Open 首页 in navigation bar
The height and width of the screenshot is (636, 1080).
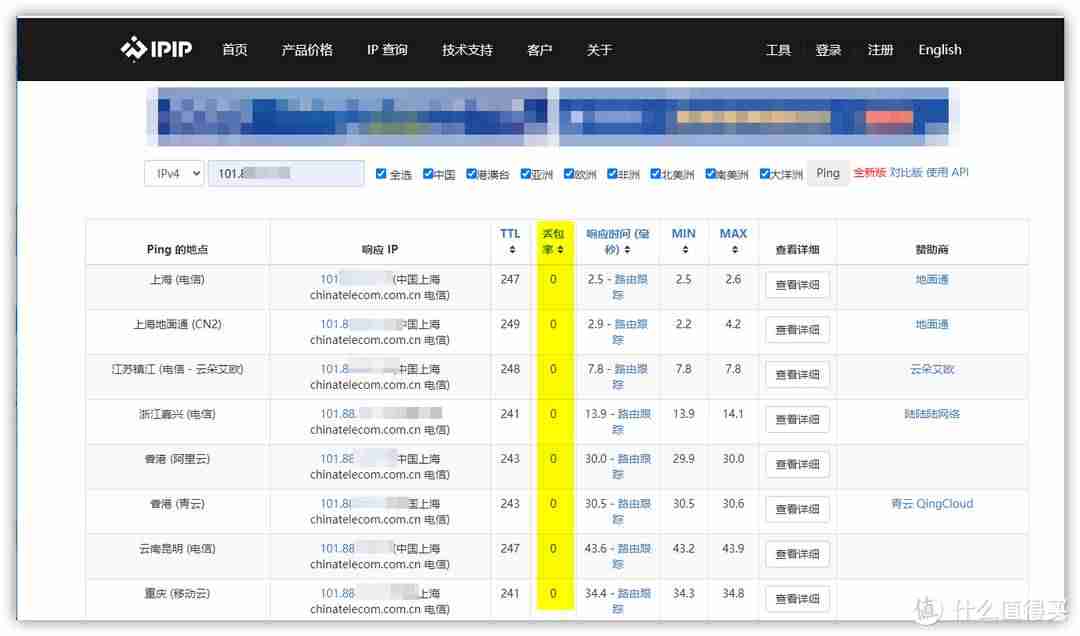[x=235, y=50]
